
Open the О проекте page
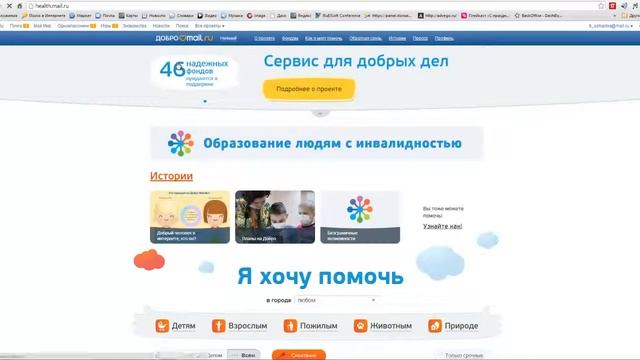tap(264, 38)
